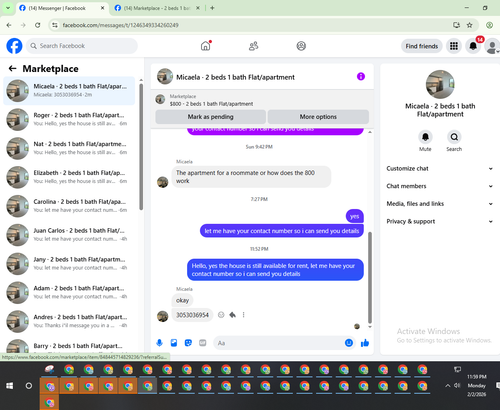Open the tab search dropdown arrow
Image resolution: width=500 pixels, height=410 pixels.
pyautogui.click(x=8, y=8)
